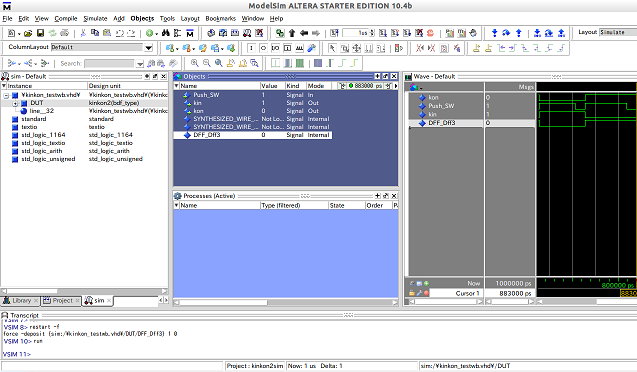Click the blue M ModelSim toolbar icon

point(190,33)
